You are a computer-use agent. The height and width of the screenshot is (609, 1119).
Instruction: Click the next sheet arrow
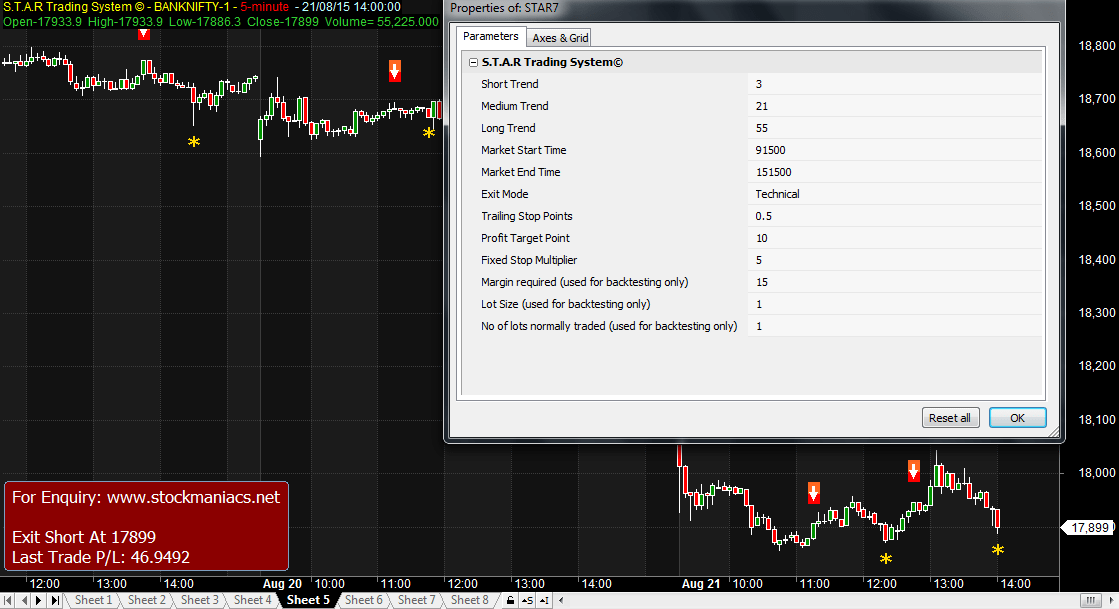(x=40, y=600)
